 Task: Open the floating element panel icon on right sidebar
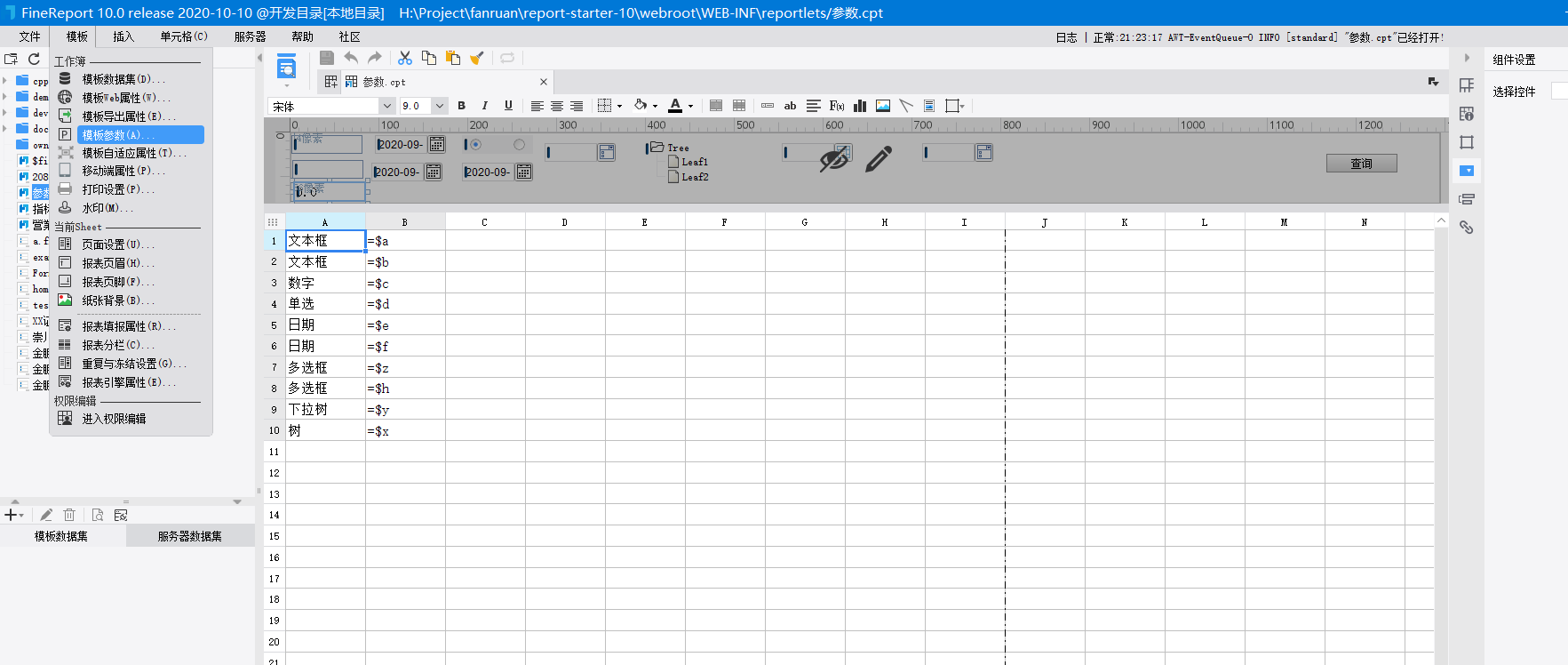coord(1467,142)
